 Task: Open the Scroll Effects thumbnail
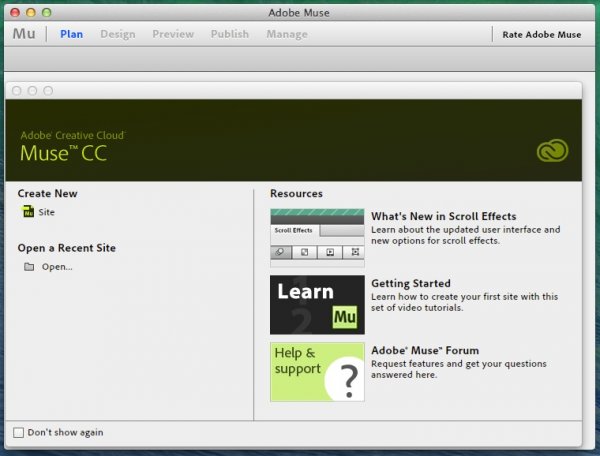click(x=317, y=238)
